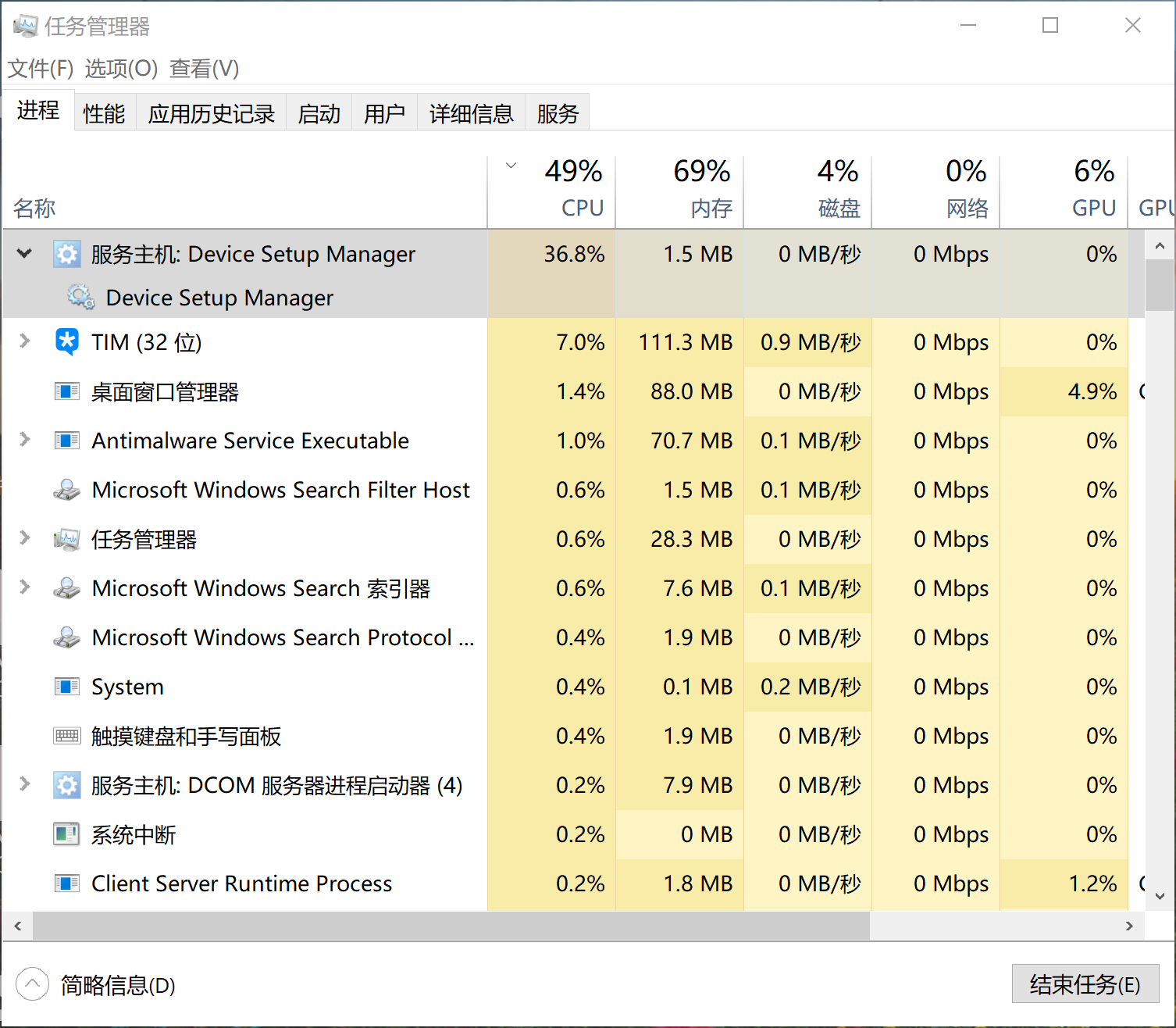Switch to the 应用历史记录 tab
The width and height of the screenshot is (1176, 1028).
pos(211,113)
